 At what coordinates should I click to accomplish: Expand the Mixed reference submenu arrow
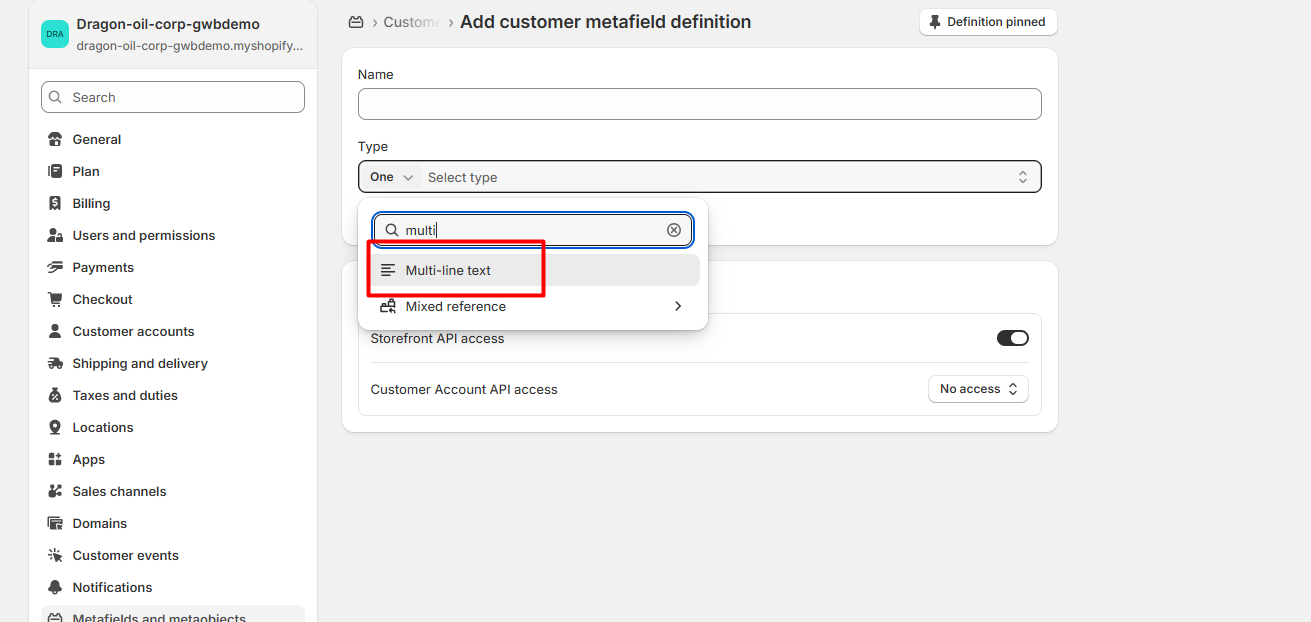click(x=678, y=306)
